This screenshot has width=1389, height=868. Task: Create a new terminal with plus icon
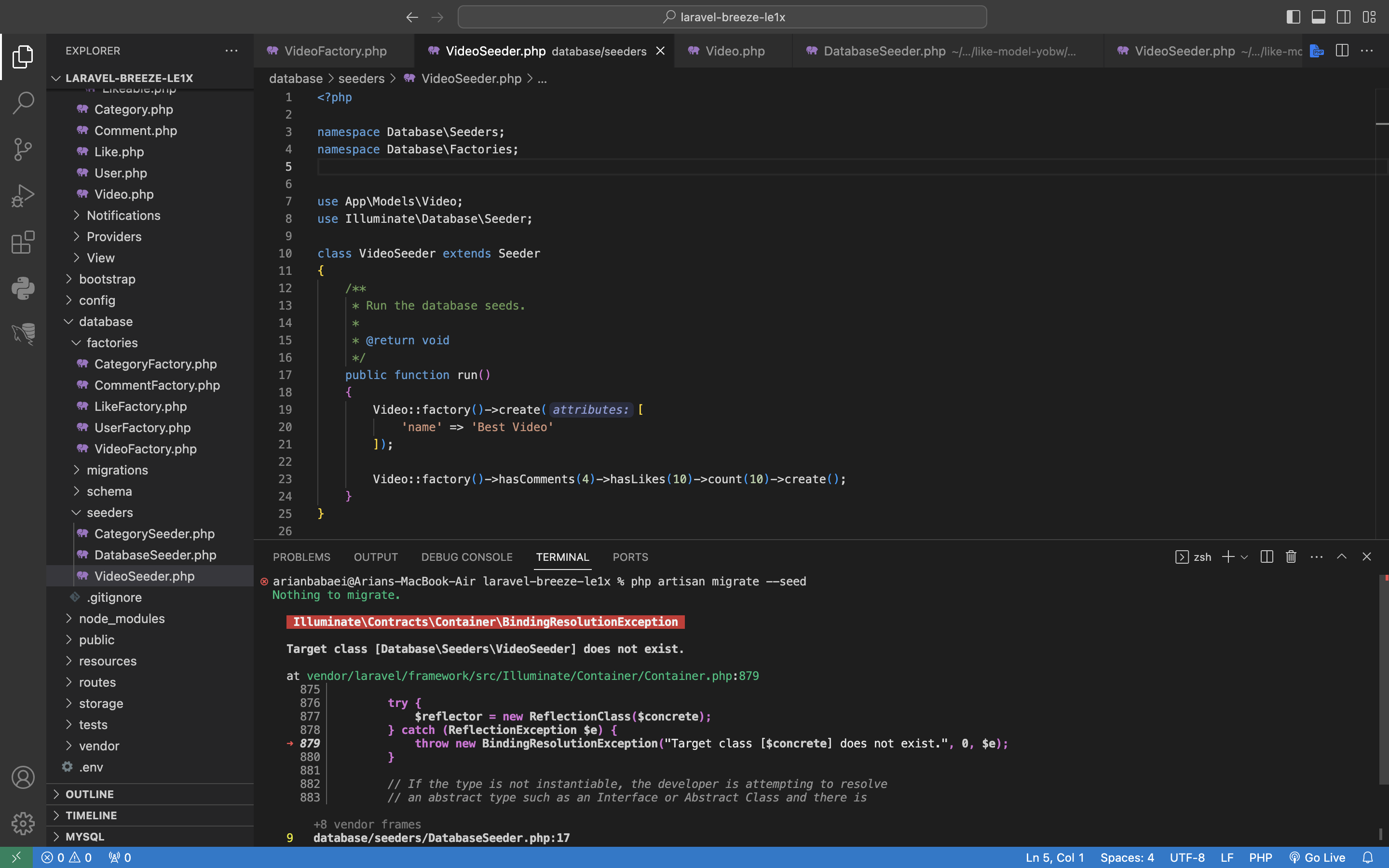tap(1228, 556)
